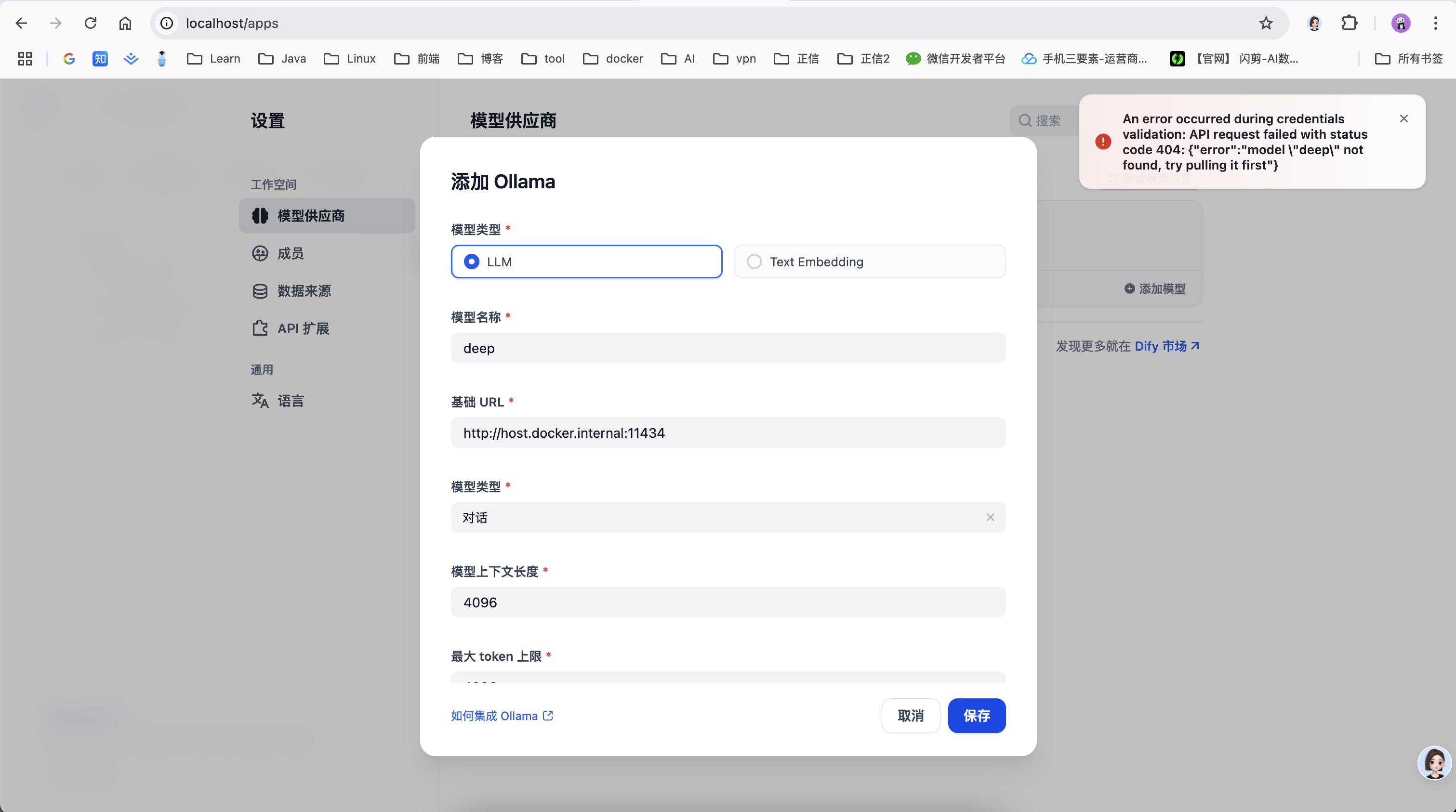1456x812 pixels.
Task: Open the 对话 model type dropdown
Action: 718,517
